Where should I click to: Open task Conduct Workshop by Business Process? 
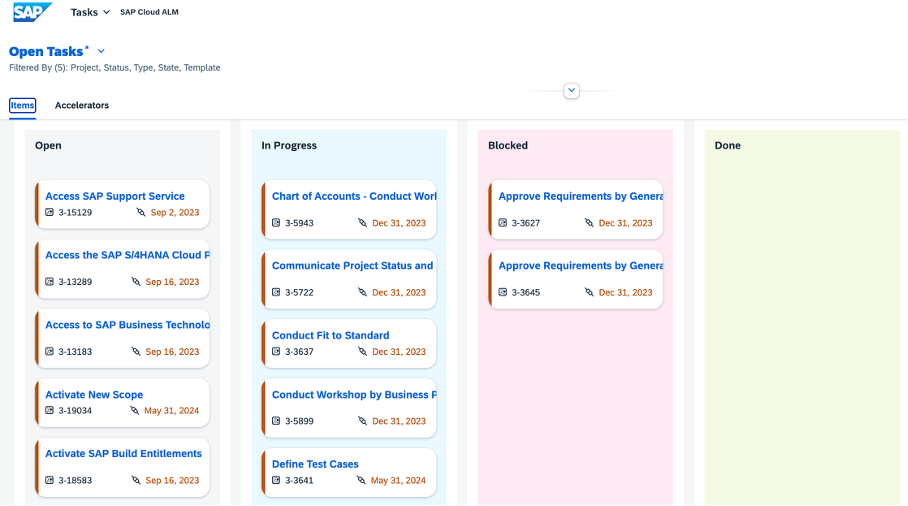(x=354, y=395)
